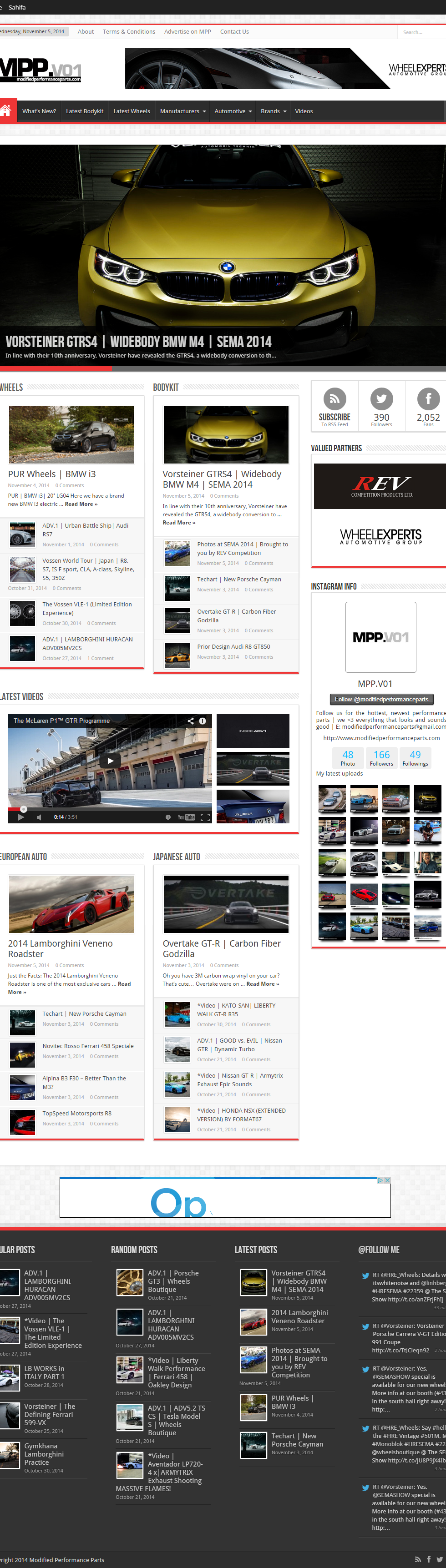Open the Latest Wheels menu item

tap(132, 111)
